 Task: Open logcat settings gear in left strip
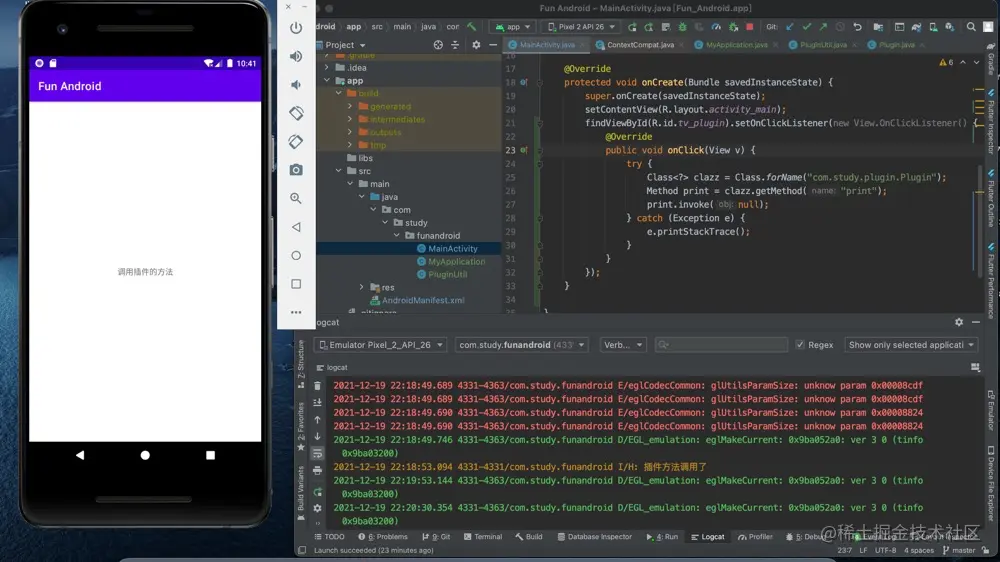coord(318,508)
